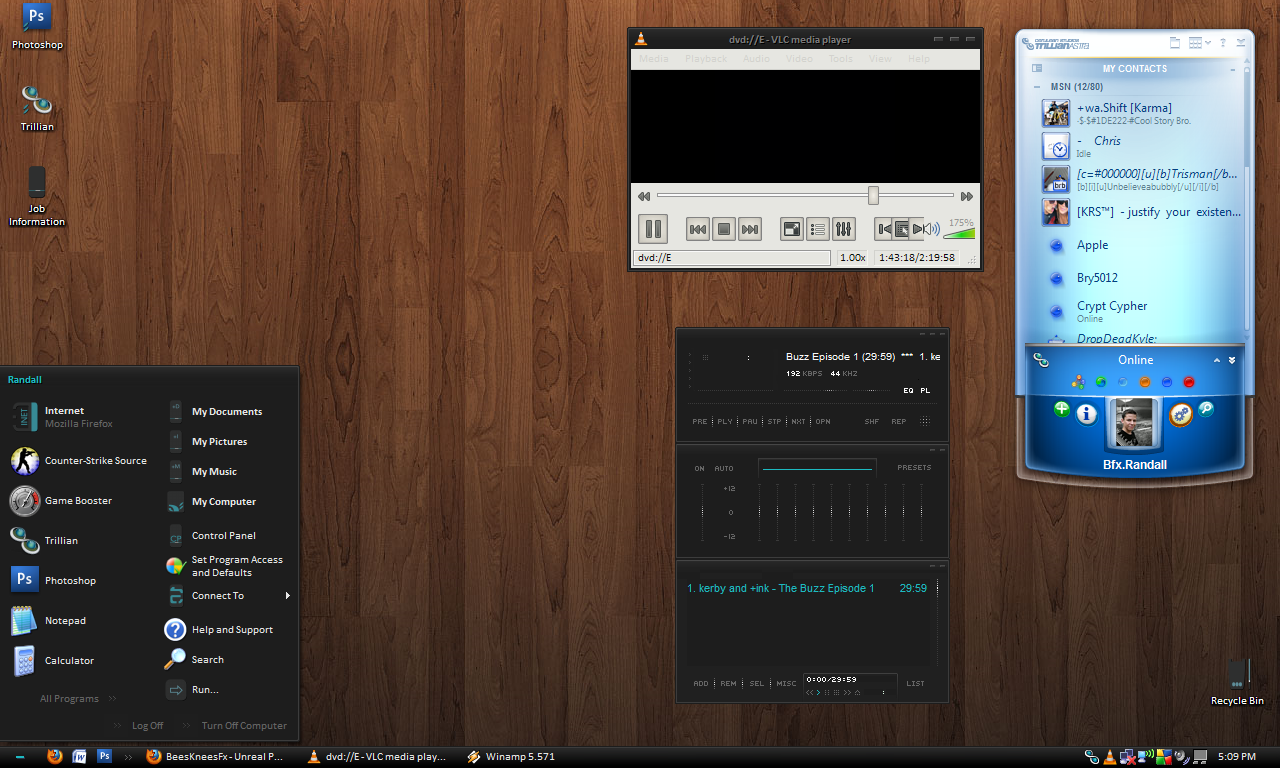Open the Winamp playlist LIST menu

tap(916, 684)
